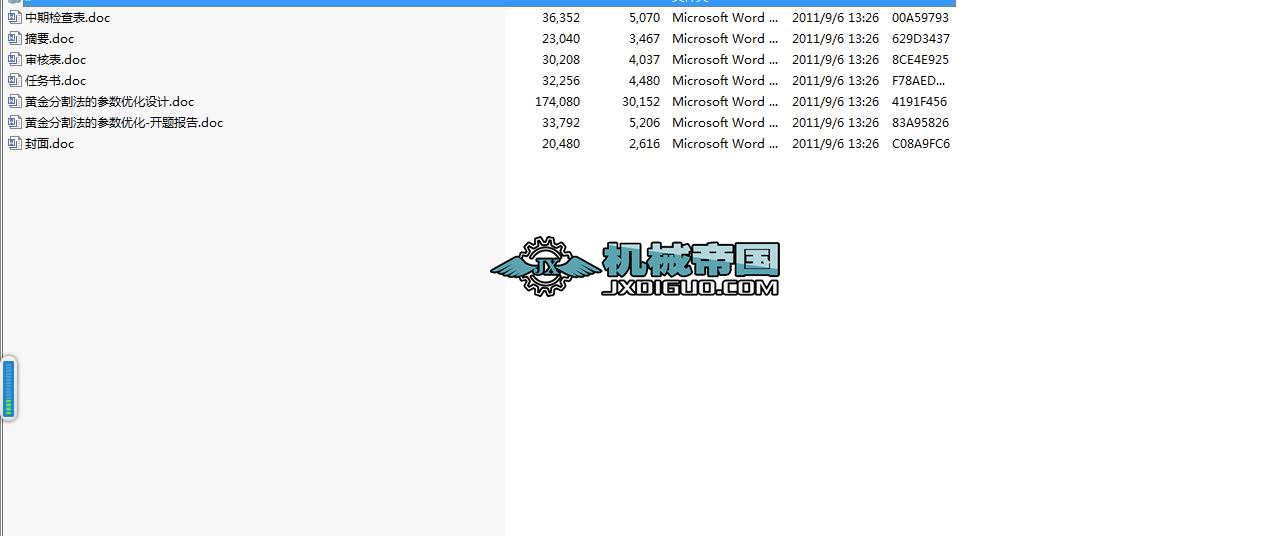
Task: Click Microsoft Word type in 审核表.doc row
Action: pyautogui.click(x=725, y=60)
